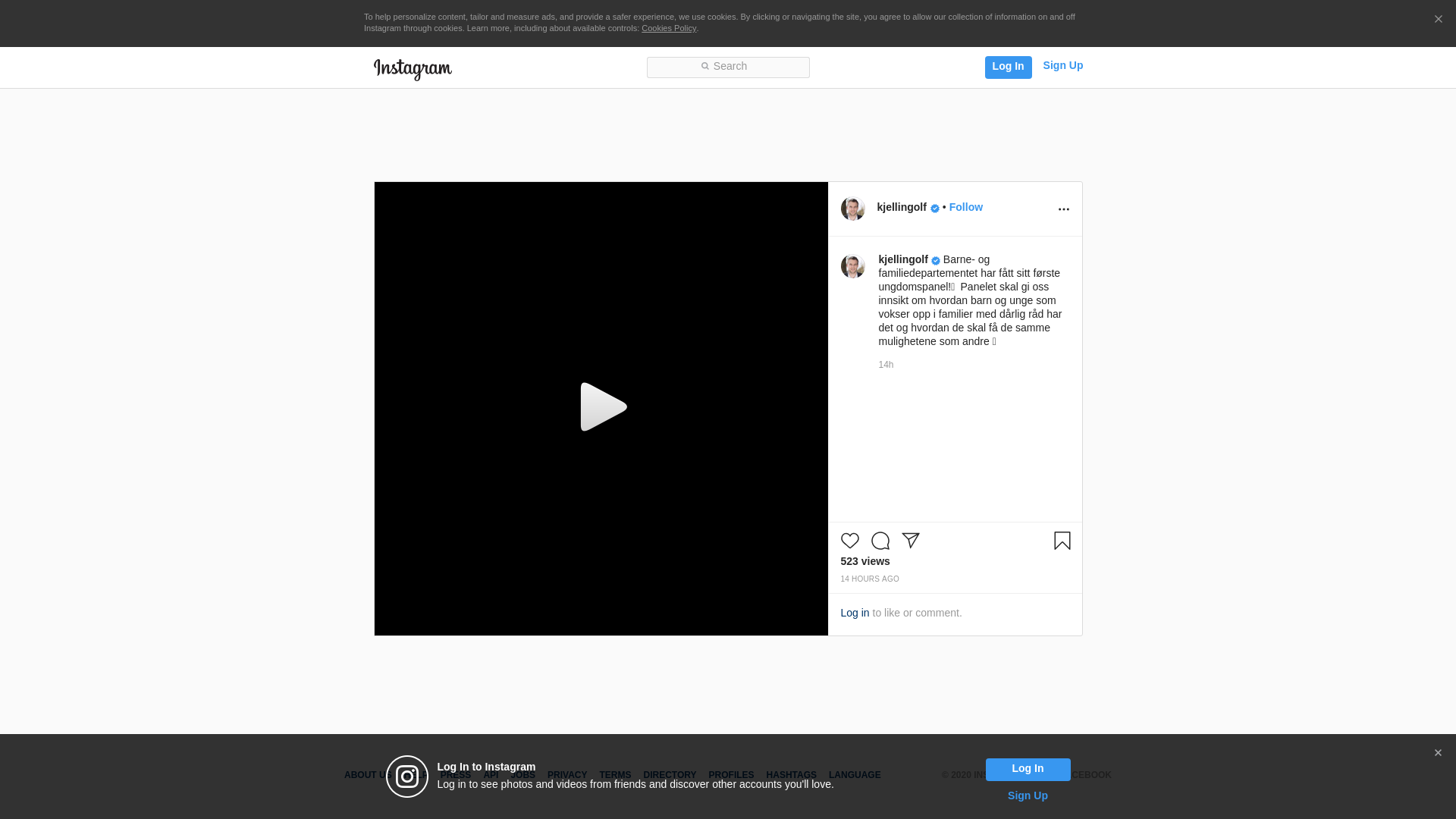The width and height of the screenshot is (1456, 819).
Task: Like the post with heart icon
Action: 849,541
